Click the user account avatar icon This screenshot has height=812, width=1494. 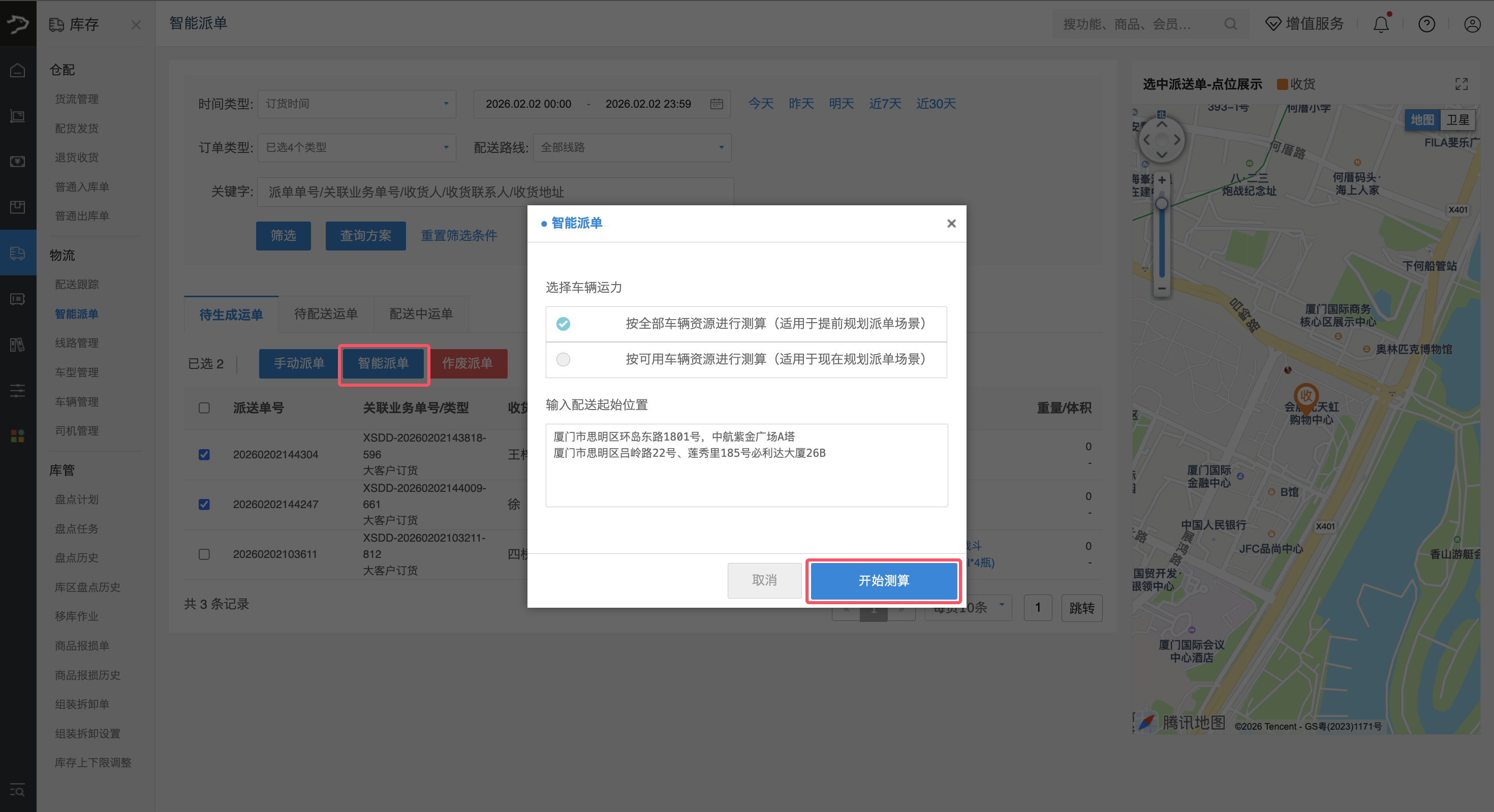coord(1472,24)
